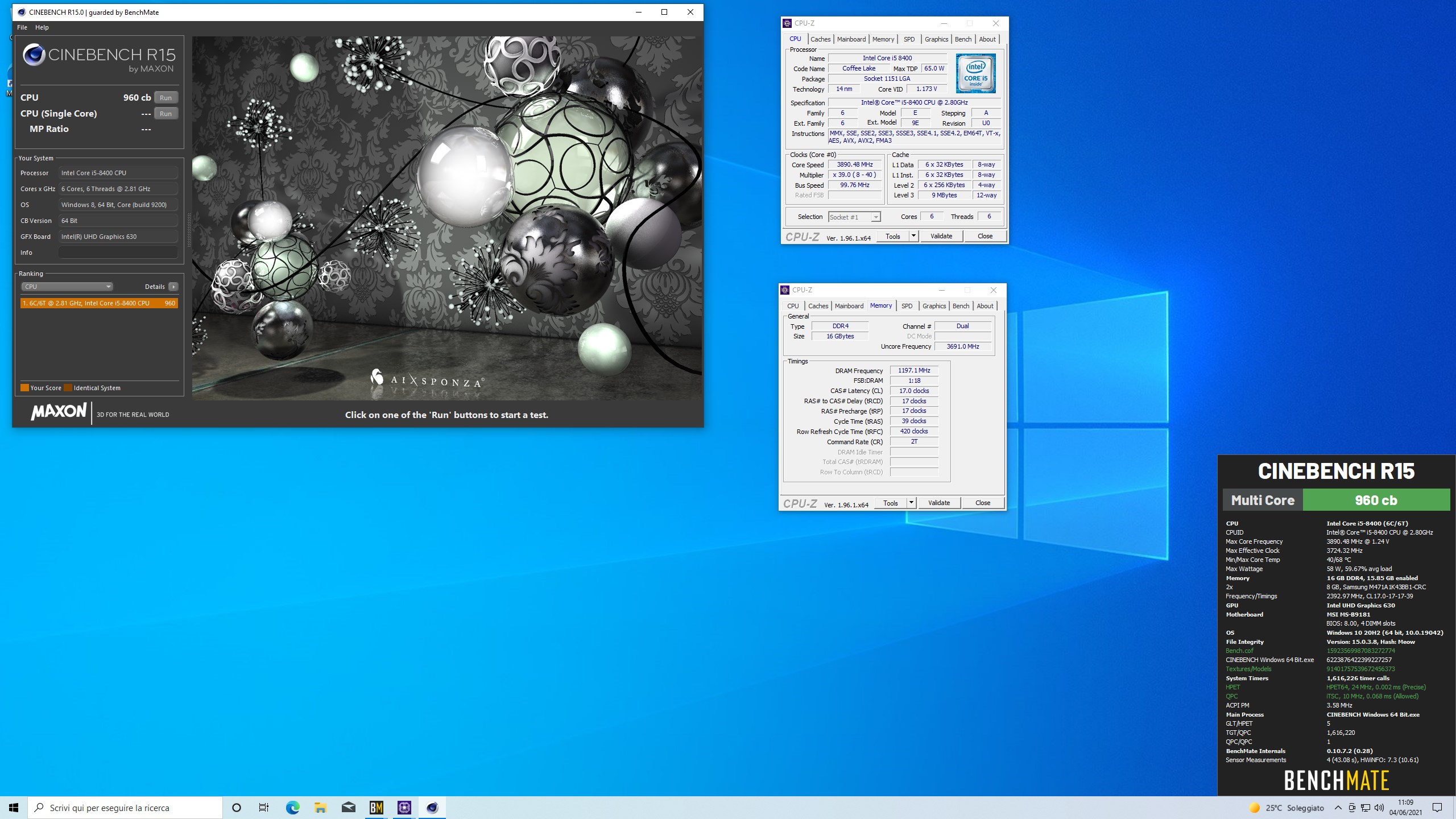Image resolution: width=1456 pixels, height=819 pixels.
Task: Open the taskbar clock and date
Action: [x=1405, y=808]
